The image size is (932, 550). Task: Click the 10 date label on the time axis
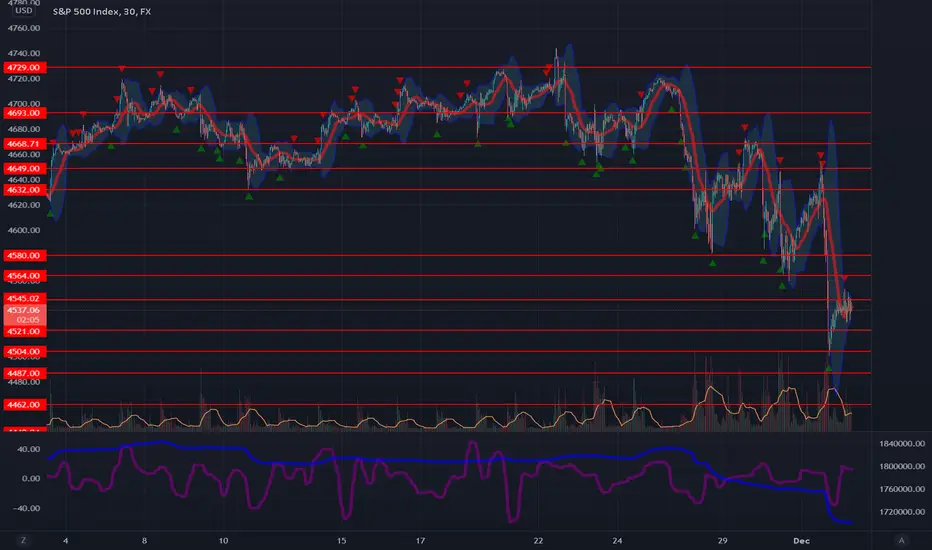223,540
